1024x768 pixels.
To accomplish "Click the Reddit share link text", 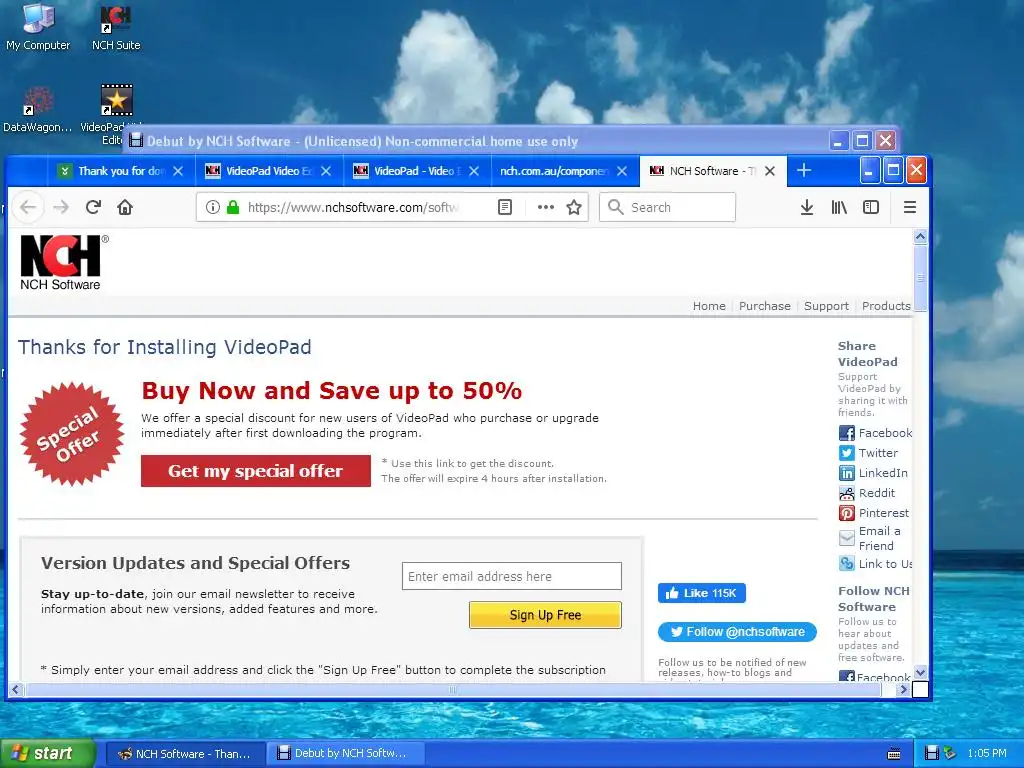I will 876,493.
